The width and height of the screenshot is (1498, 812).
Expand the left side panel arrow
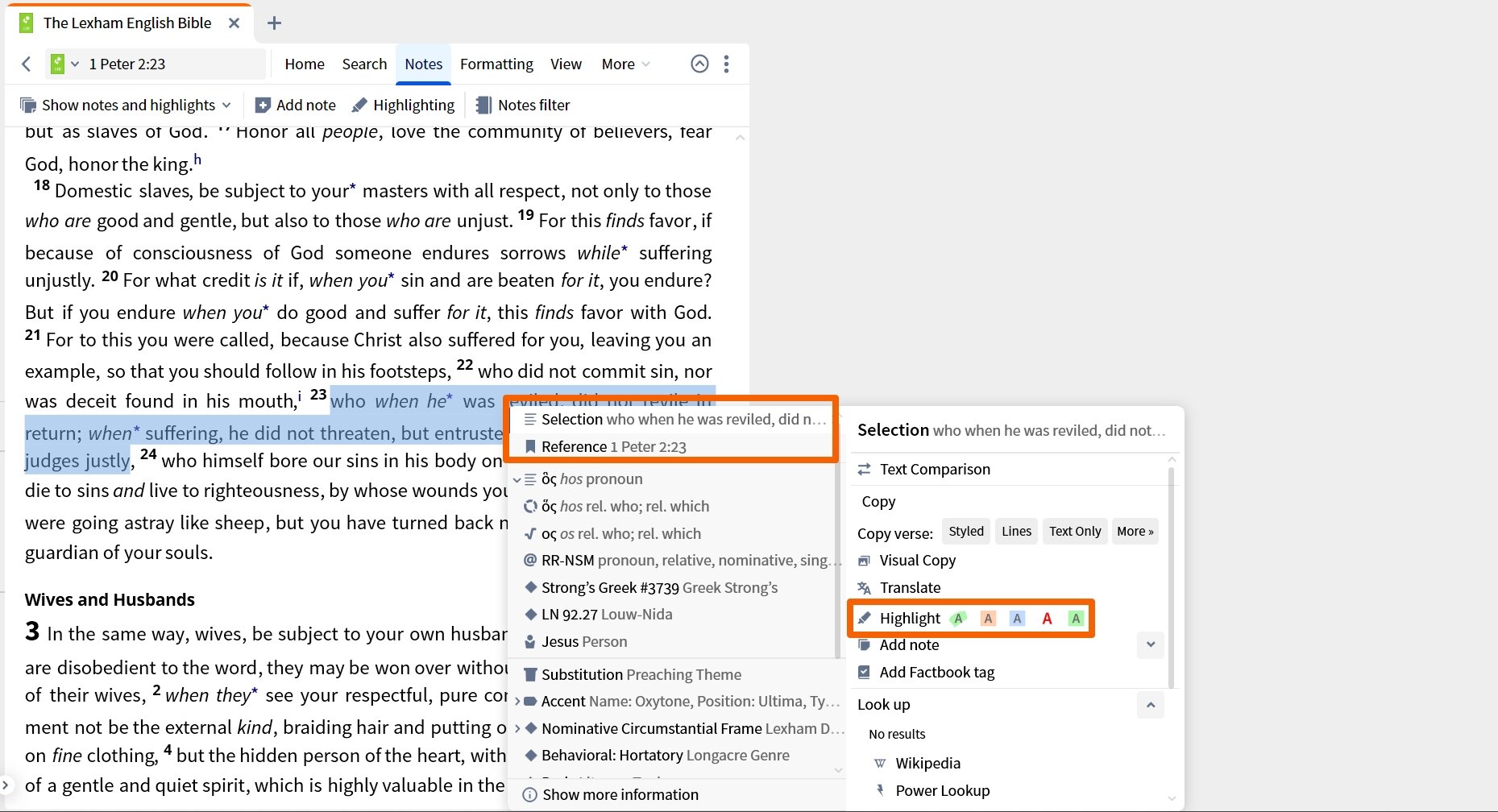[6, 785]
